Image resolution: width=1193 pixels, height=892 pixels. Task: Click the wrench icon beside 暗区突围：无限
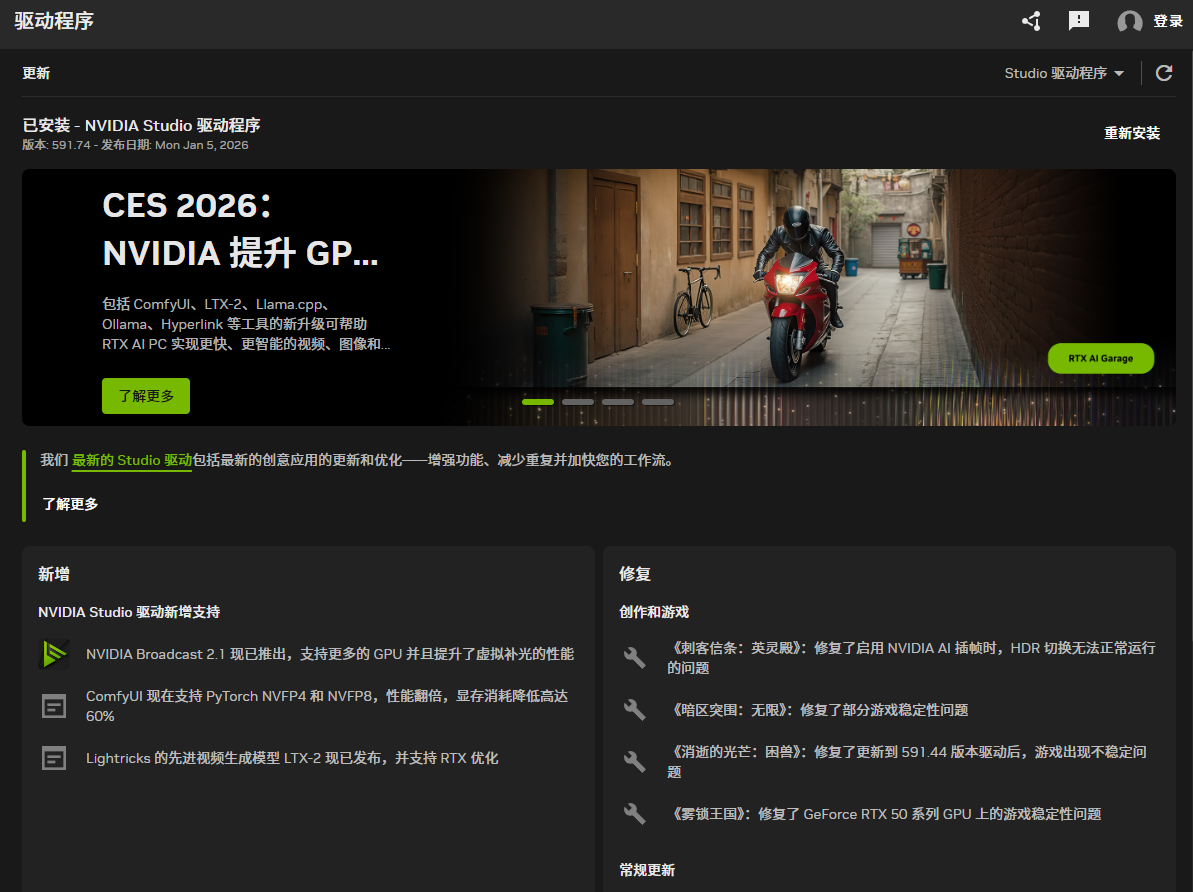tap(635, 710)
